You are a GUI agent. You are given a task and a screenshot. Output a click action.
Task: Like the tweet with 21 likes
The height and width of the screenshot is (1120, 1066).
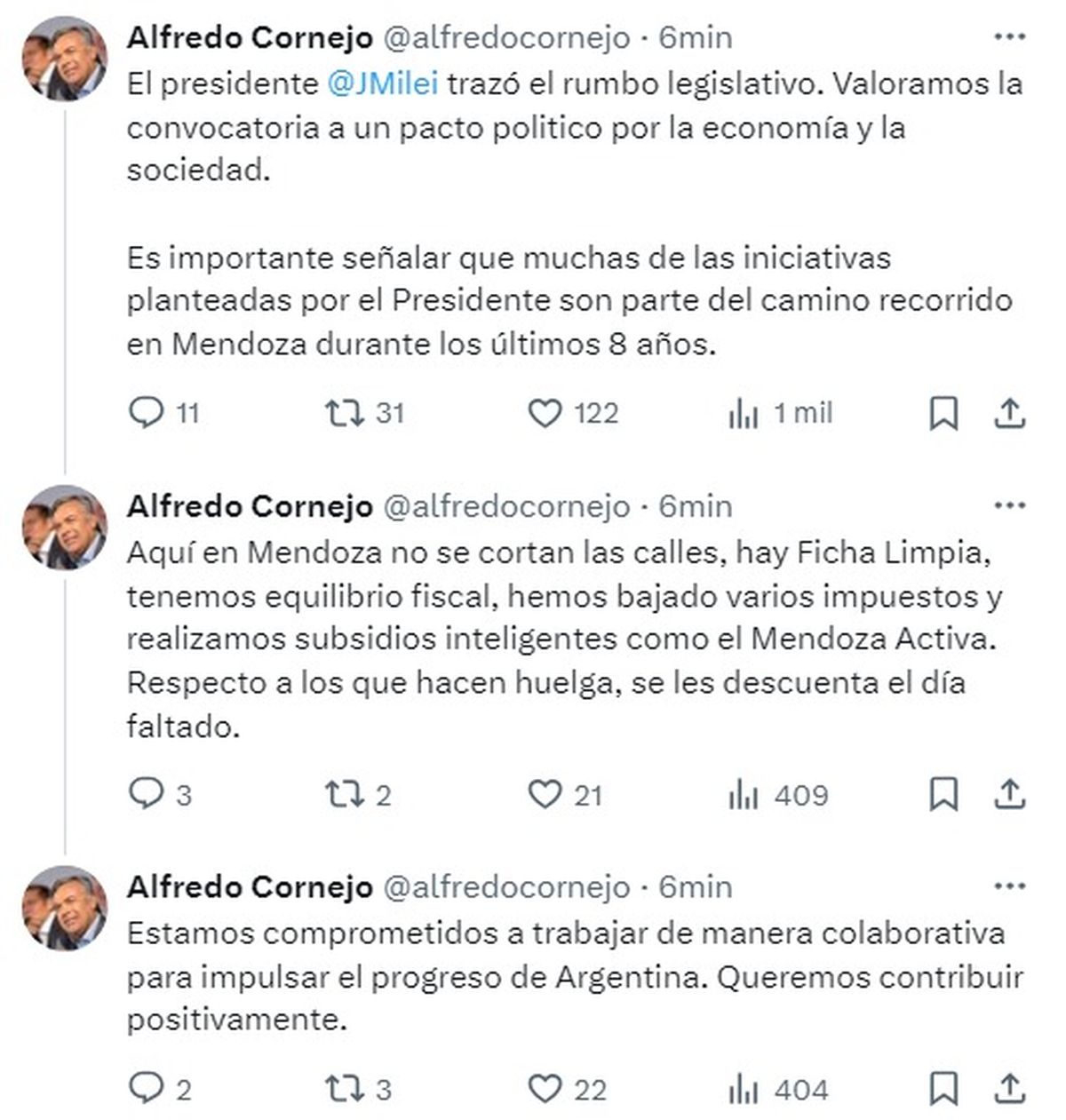(x=545, y=793)
